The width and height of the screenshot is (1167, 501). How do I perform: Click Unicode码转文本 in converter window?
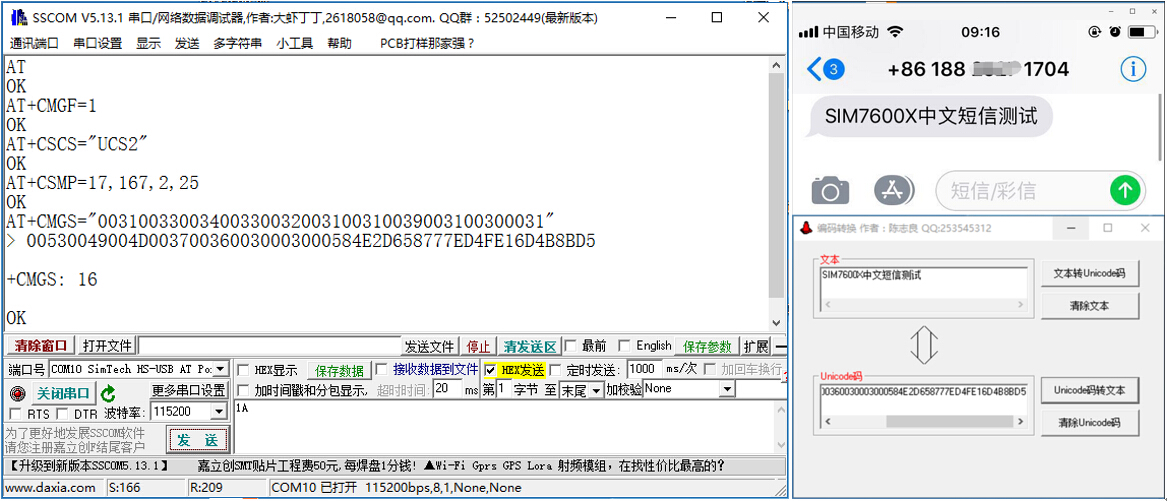tap(1090, 390)
